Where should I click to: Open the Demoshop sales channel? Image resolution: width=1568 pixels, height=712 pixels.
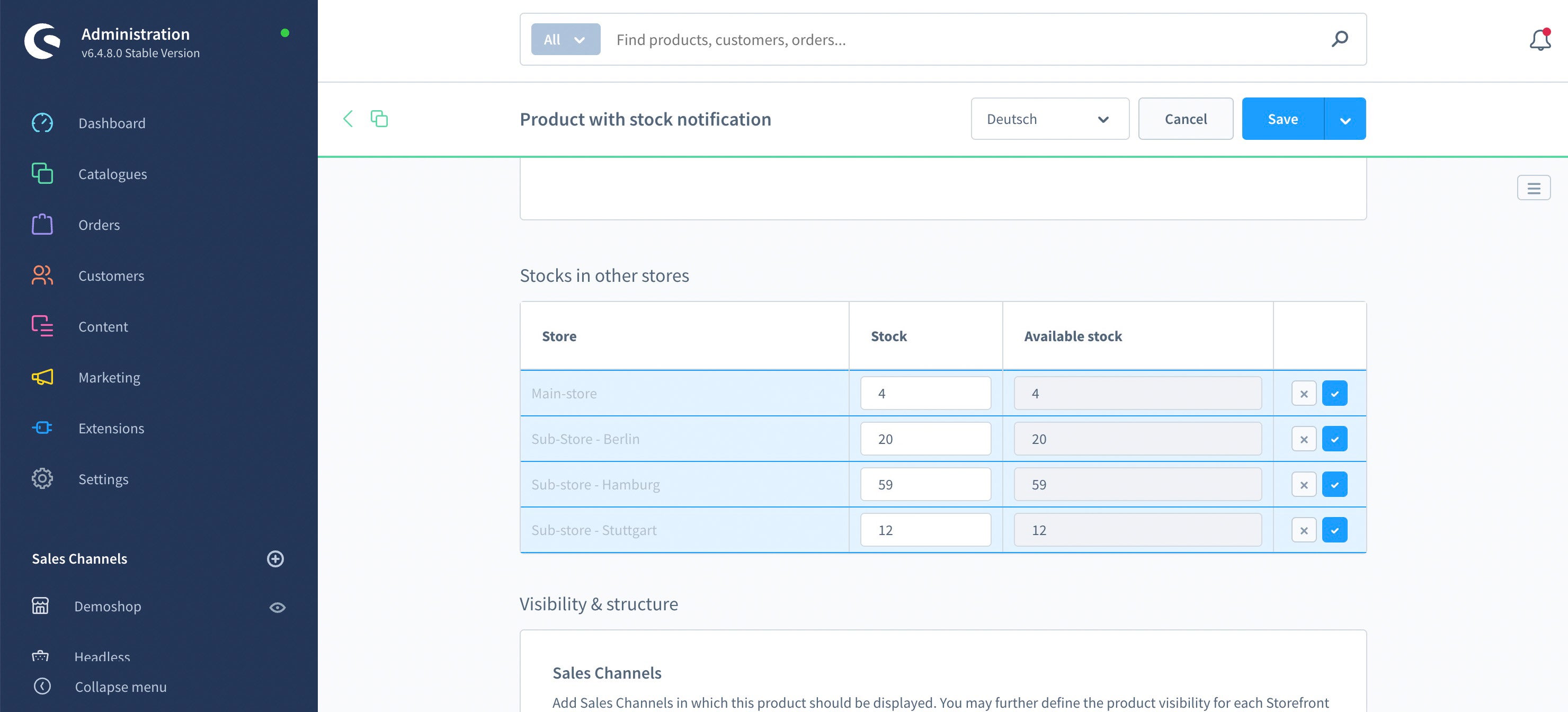108,606
